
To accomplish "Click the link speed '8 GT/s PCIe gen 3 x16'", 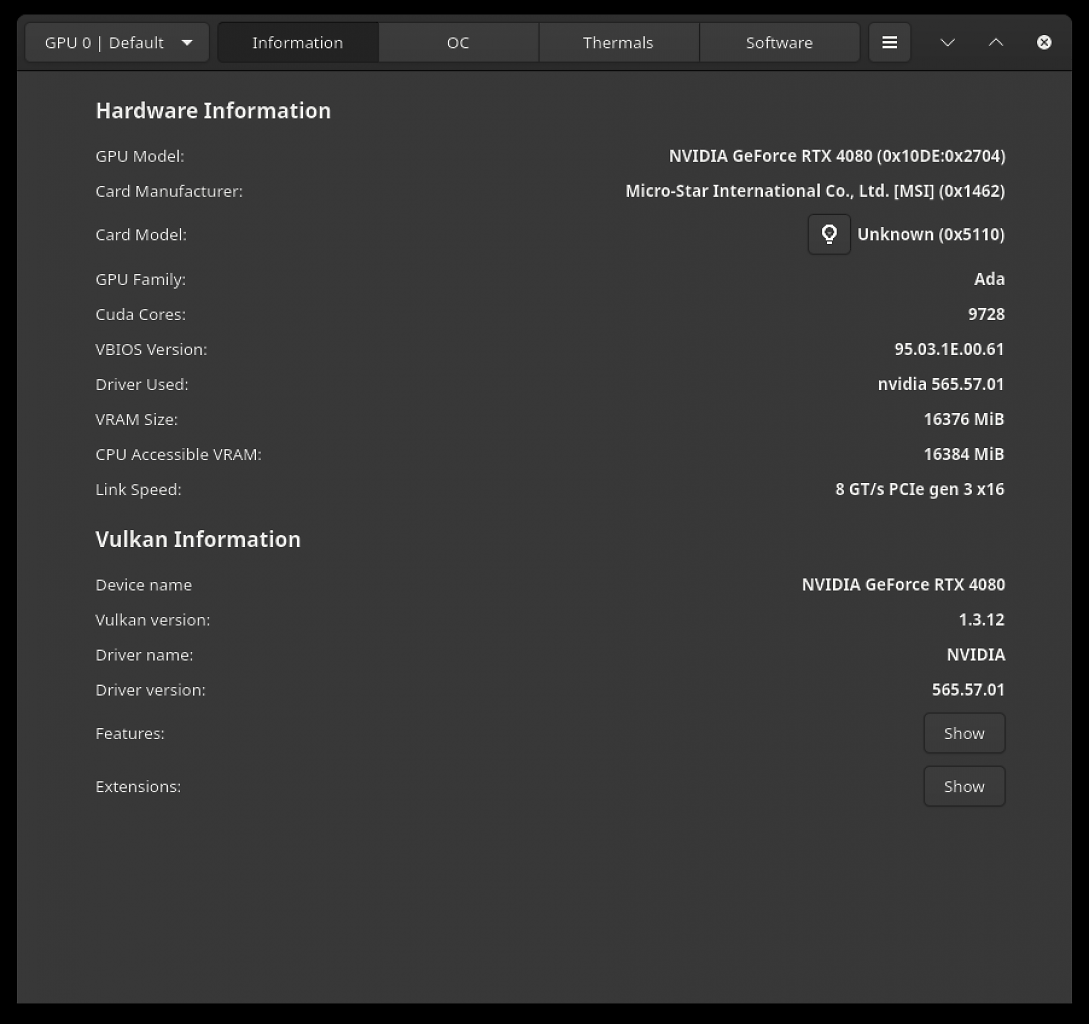I will point(920,489).
